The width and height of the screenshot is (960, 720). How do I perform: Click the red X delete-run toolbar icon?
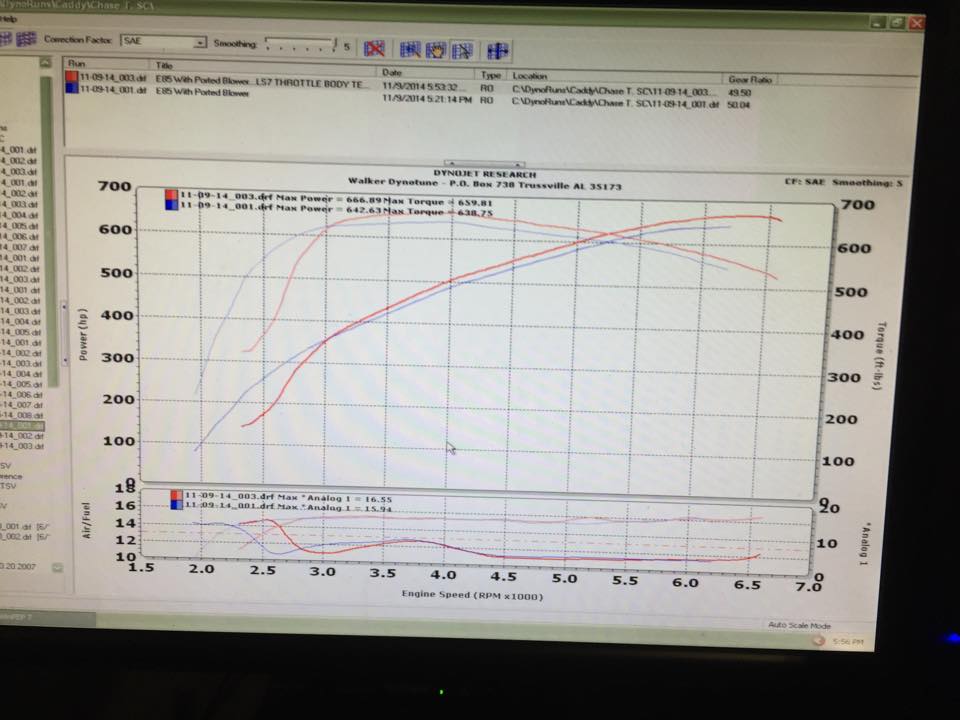click(x=374, y=48)
